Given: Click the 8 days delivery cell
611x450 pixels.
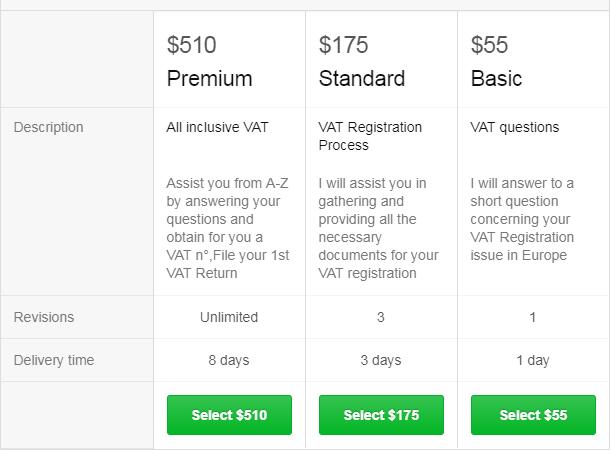Looking at the screenshot, I should click(x=229, y=360).
